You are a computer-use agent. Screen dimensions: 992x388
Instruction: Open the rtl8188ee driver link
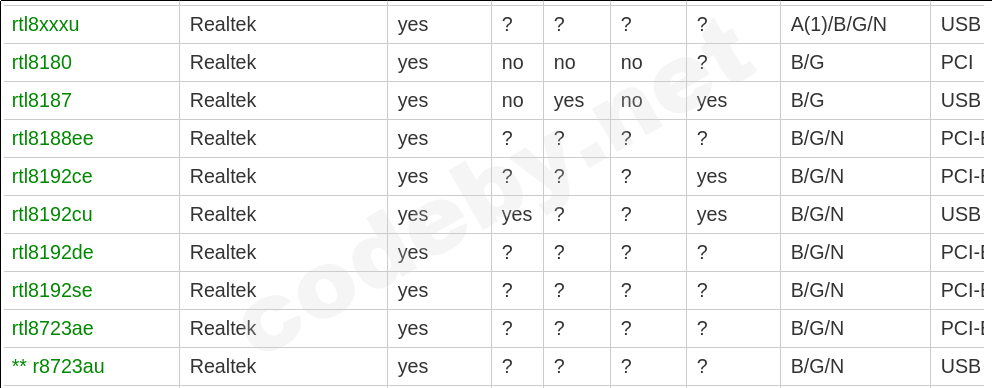coord(53,139)
